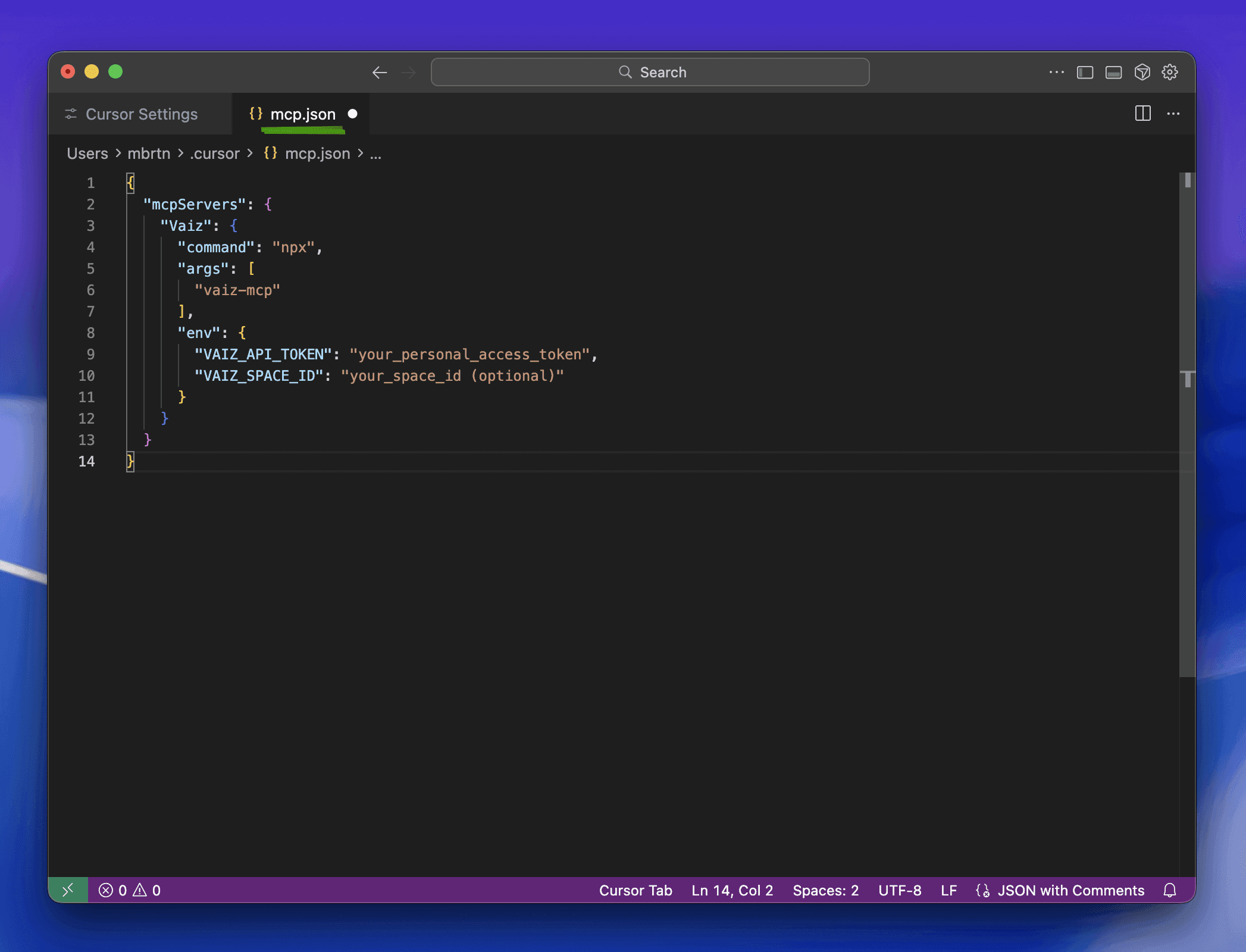Click the Search command center field
This screenshot has width=1246, height=952.
pyautogui.click(x=650, y=73)
